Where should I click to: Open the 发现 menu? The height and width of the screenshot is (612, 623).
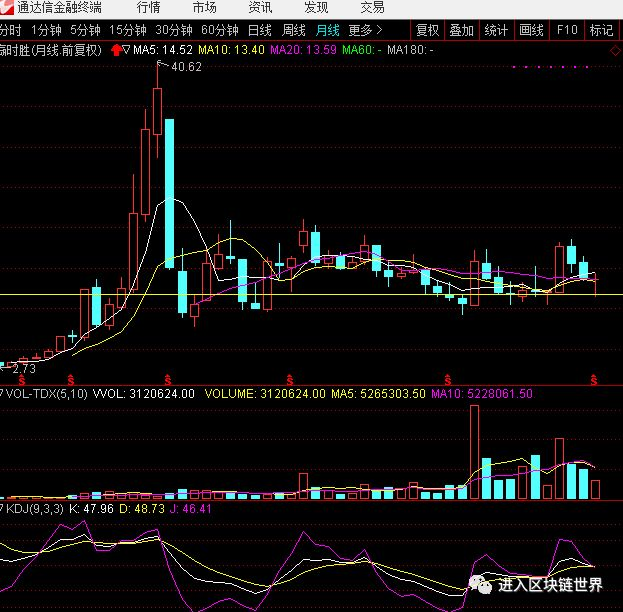[x=316, y=8]
